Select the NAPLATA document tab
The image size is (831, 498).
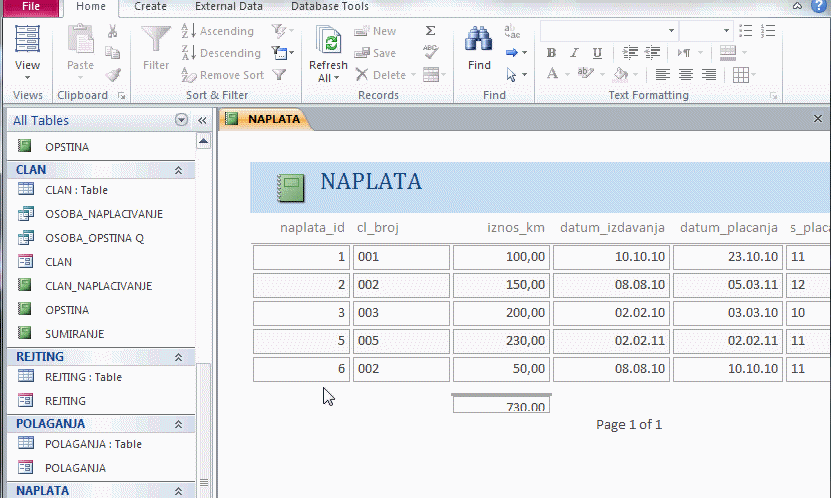click(x=264, y=119)
